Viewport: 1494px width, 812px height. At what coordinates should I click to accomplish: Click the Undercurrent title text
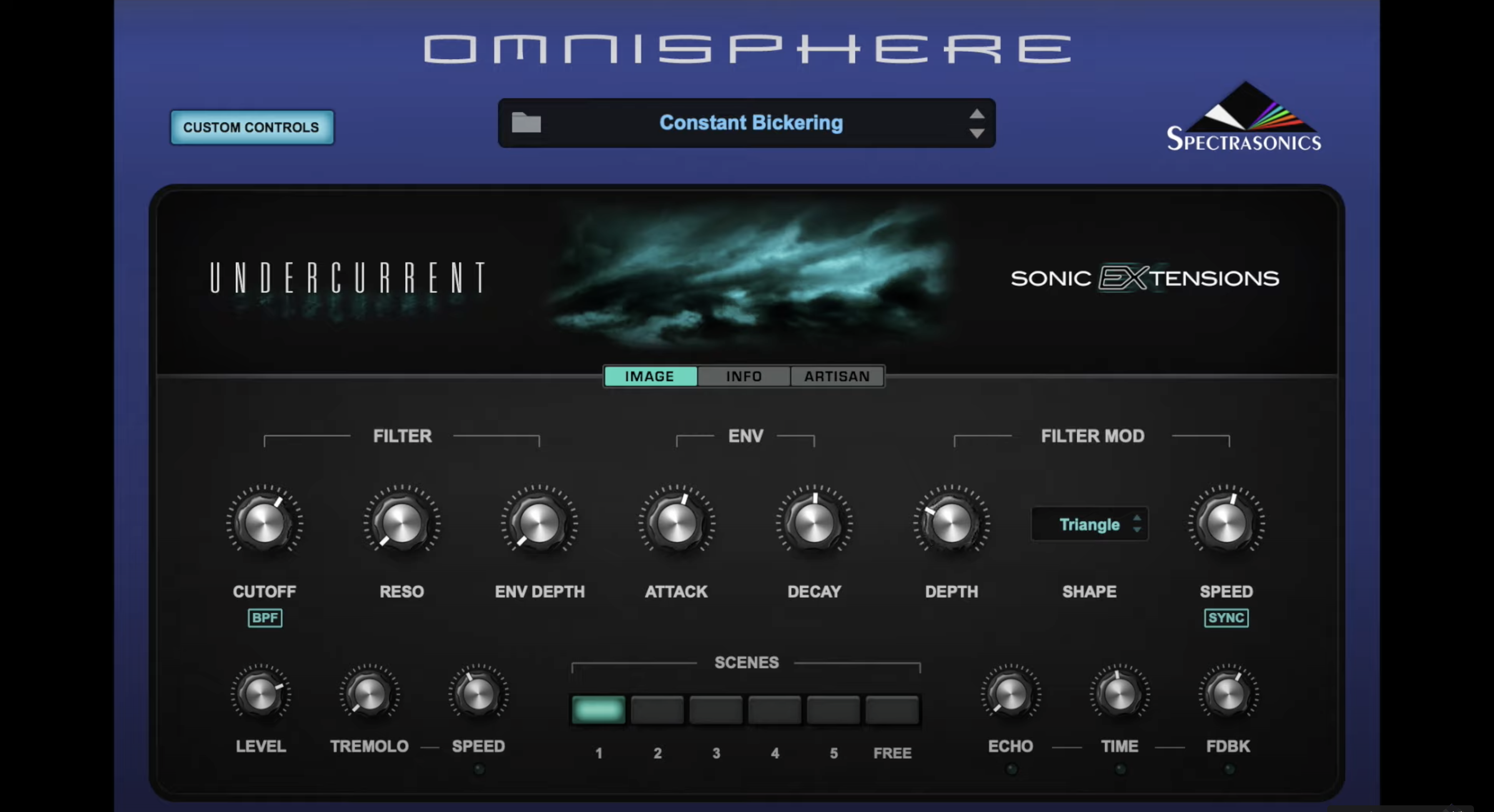pyautogui.click(x=347, y=277)
